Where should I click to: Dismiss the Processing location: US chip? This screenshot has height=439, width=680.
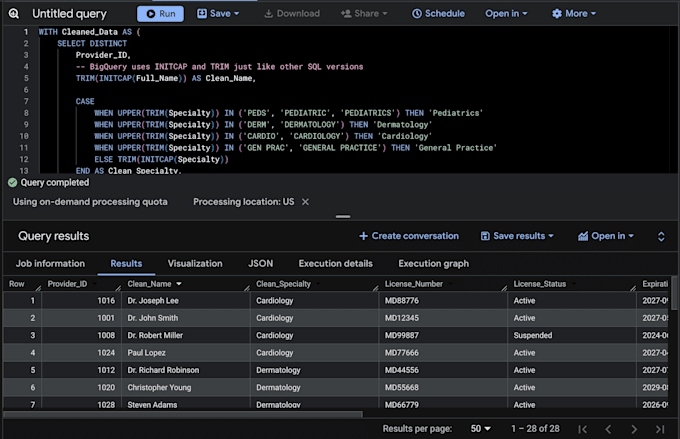coord(305,202)
